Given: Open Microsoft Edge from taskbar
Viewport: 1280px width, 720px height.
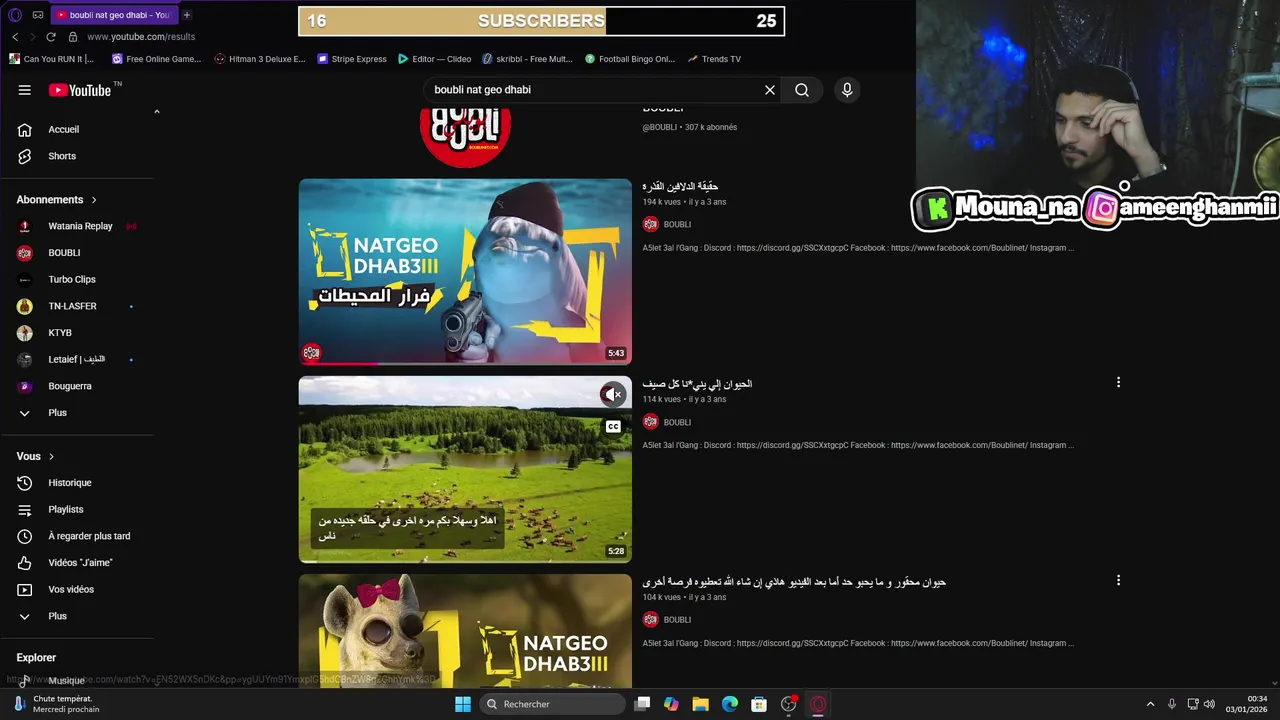Looking at the screenshot, I should tap(730, 704).
